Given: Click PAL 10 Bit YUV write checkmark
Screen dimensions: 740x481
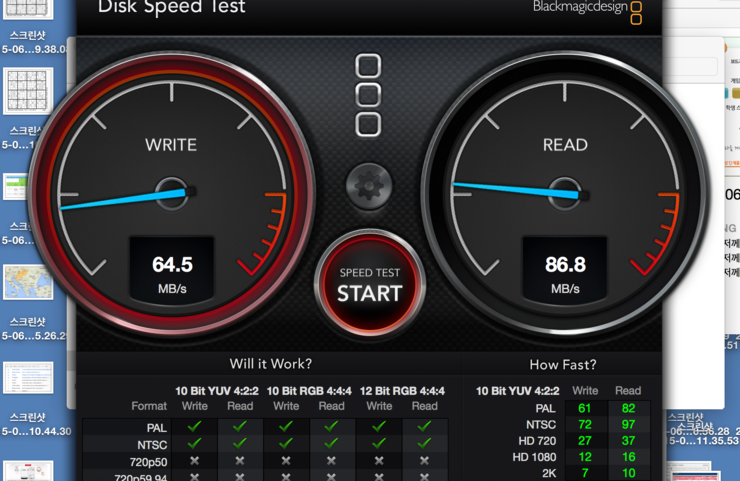Looking at the screenshot, I should 194,427.
